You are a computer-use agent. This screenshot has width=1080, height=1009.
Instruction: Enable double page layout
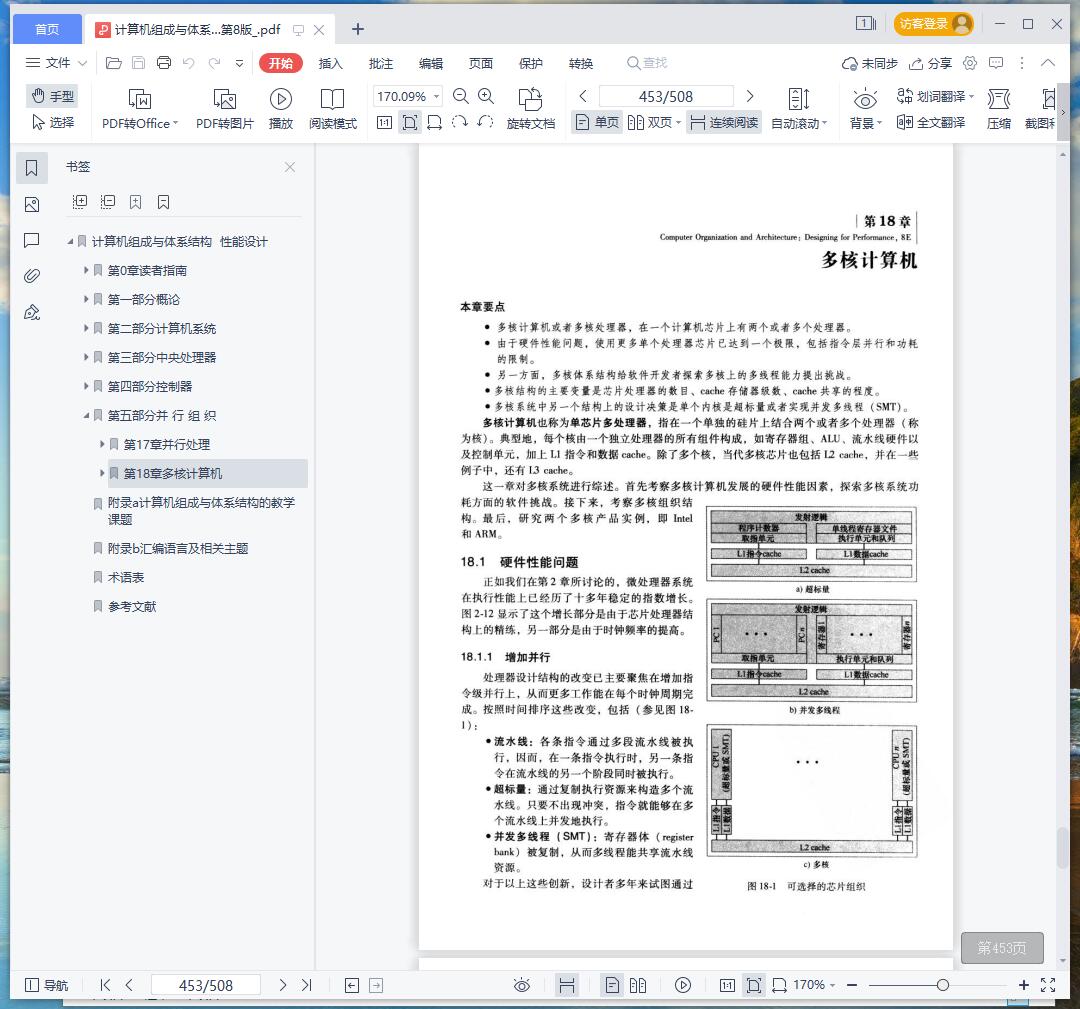click(x=654, y=123)
